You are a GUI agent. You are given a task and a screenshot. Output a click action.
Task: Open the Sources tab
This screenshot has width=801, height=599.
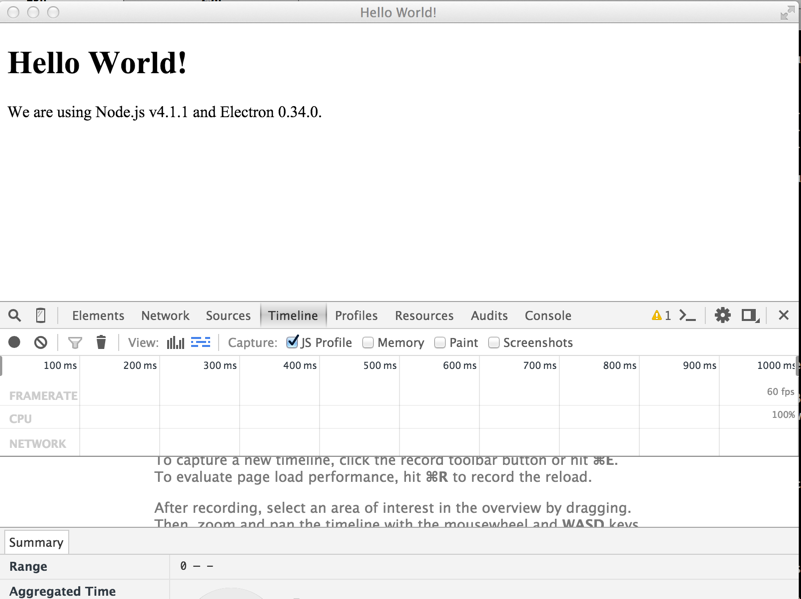[x=228, y=316]
